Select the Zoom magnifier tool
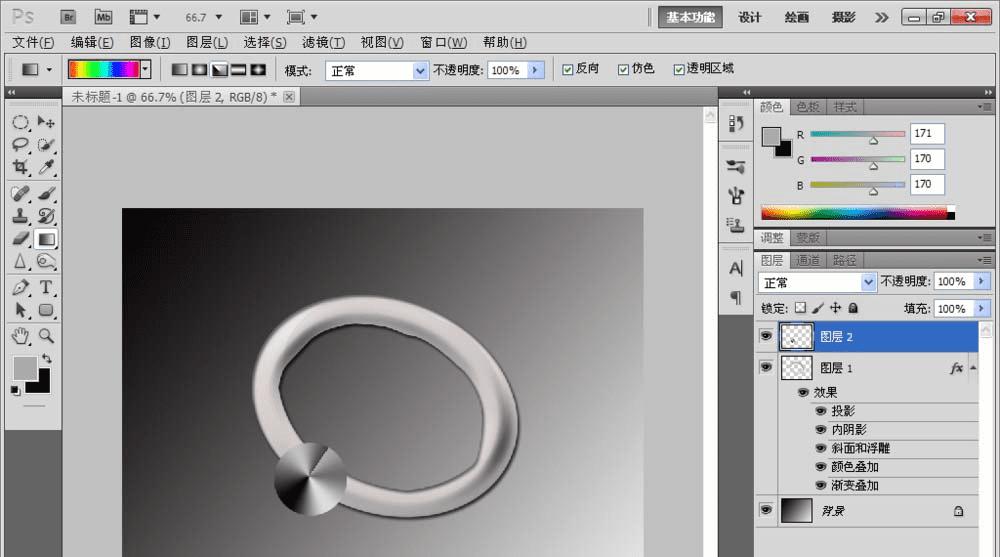The width and height of the screenshot is (1000, 557). pyautogui.click(x=46, y=335)
